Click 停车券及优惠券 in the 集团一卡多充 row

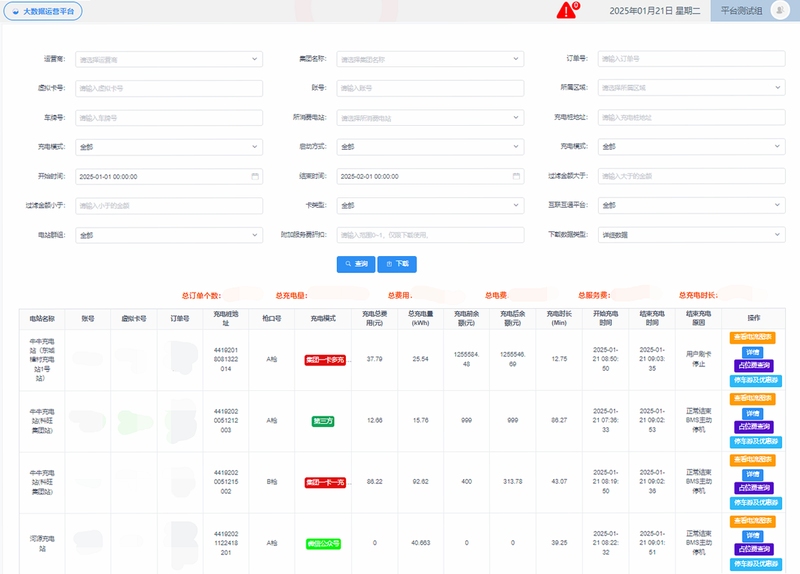pyautogui.click(x=756, y=380)
